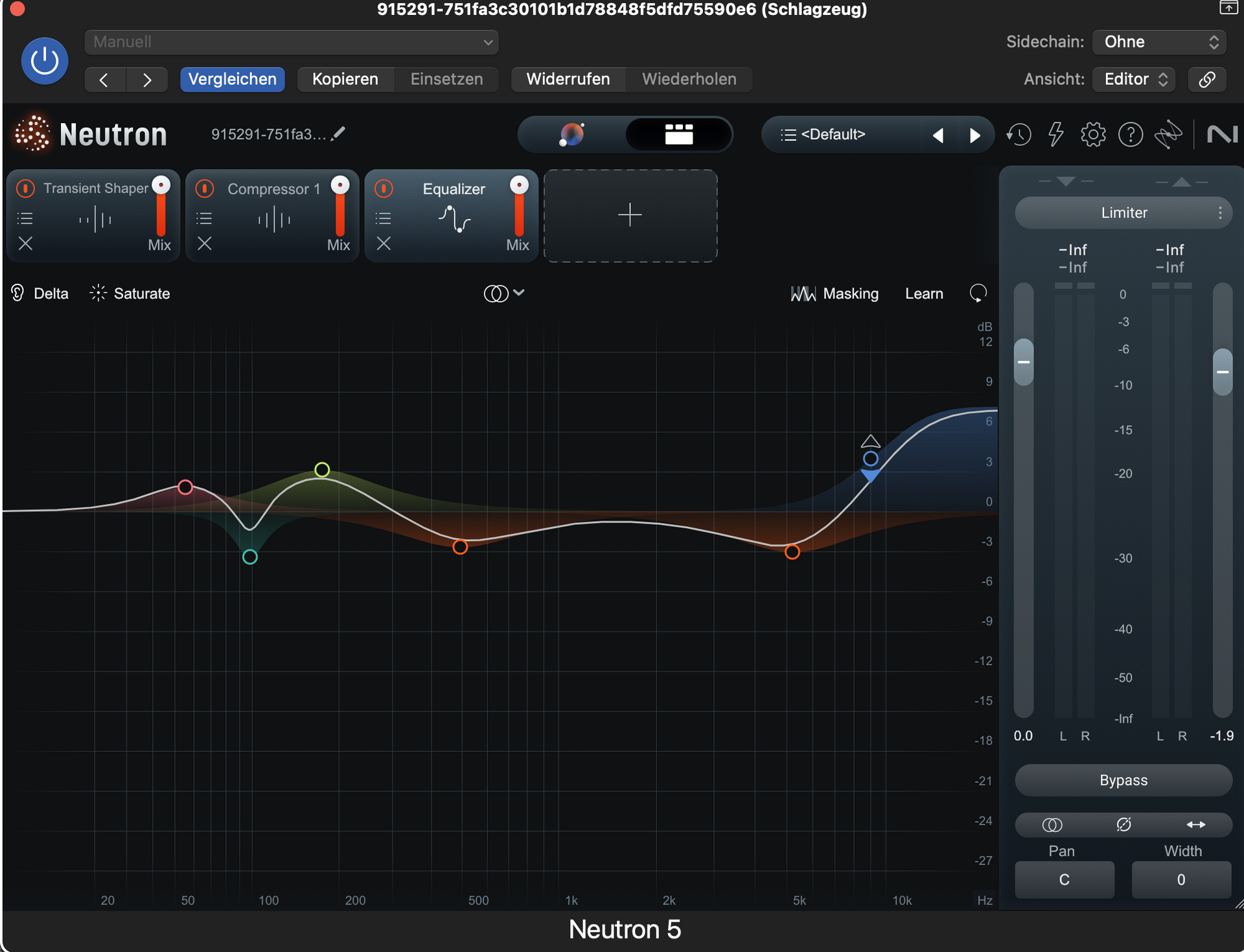1244x952 pixels.
Task: Click the pencil icon to rename track
Action: (x=338, y=134)
